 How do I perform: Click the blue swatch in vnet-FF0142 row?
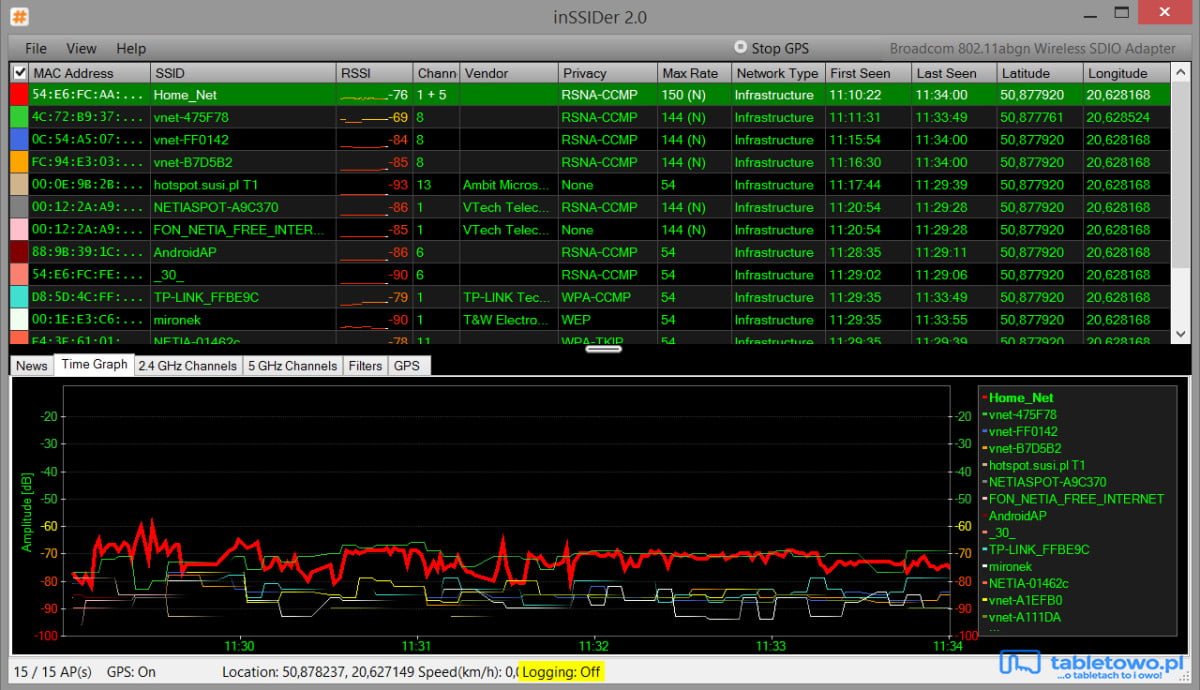pyautogui.click(x=19, y=139)
